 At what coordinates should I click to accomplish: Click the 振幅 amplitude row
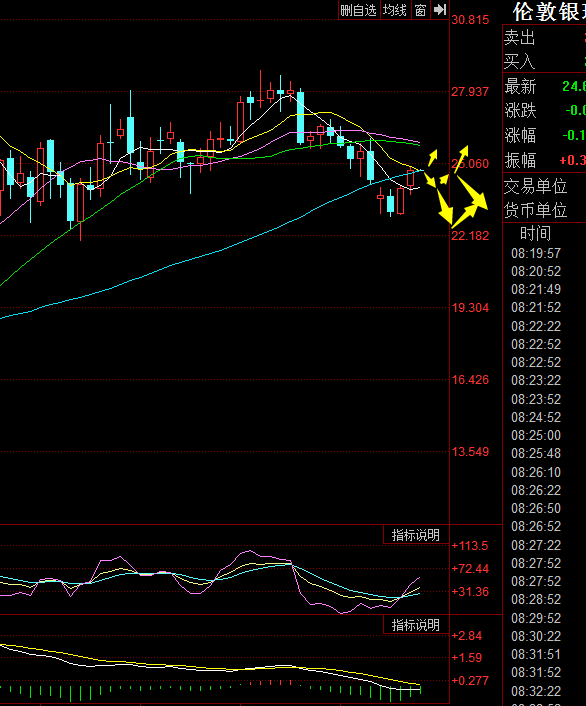coord(544,160)
